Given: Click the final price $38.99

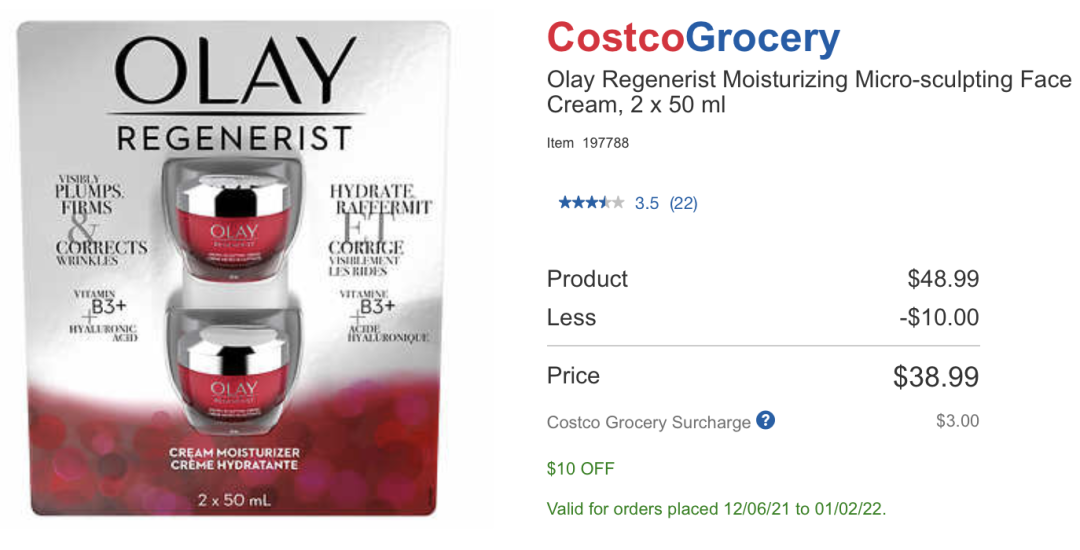Looking at the screenshot, I should pyautogui.click(x=935, y=377).
